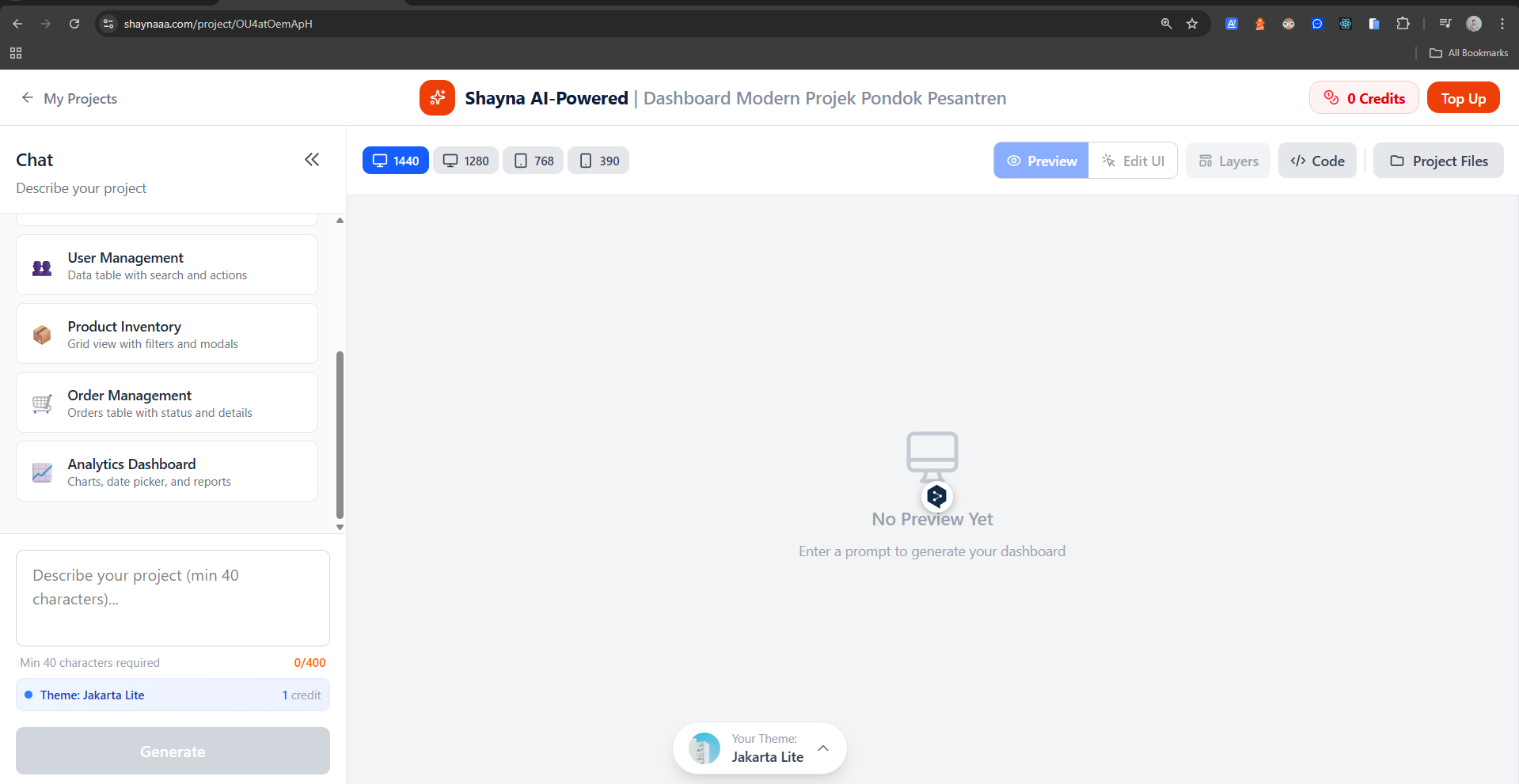Screen dimensions: 1519x784
Task: Bookmark this page with the star icon
Action: tap(1192, 24)
